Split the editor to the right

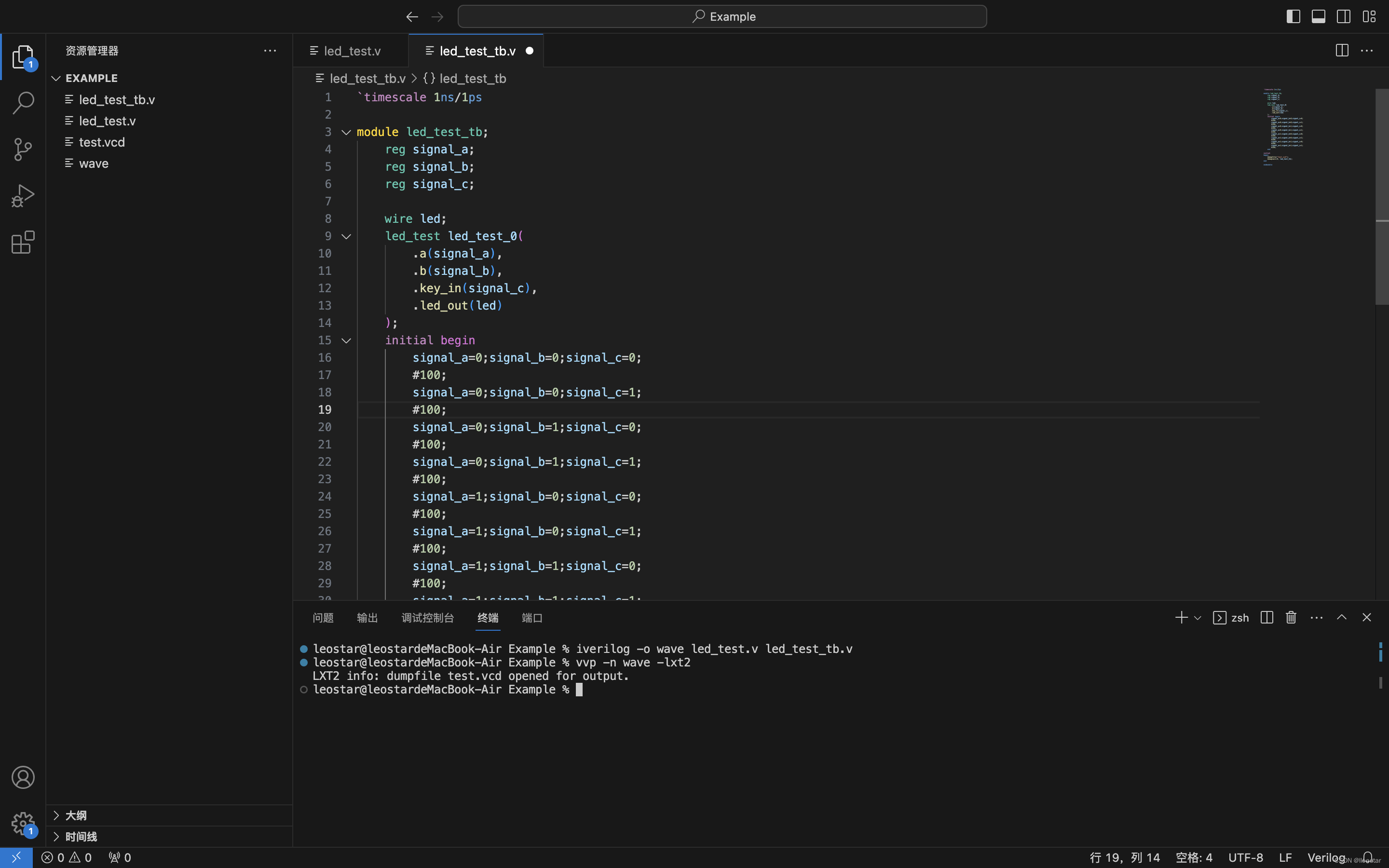[1342, 51]
